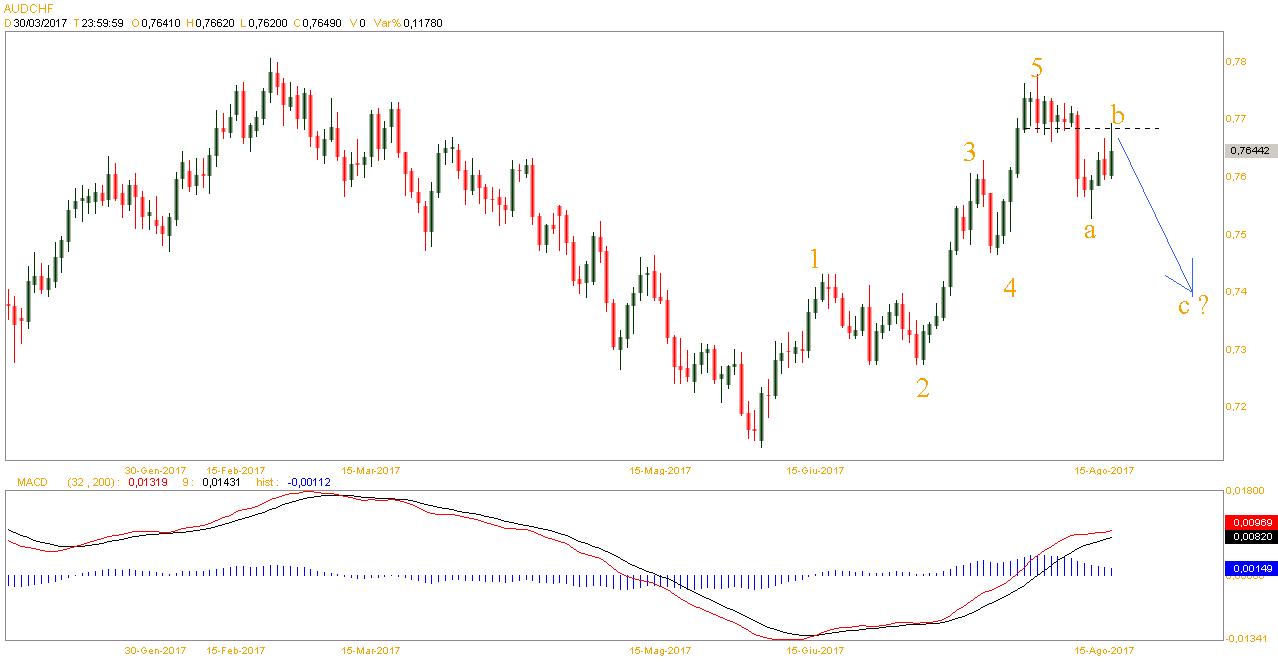
Task: Pick the wave "3" annotation
Action: [969, 153]
